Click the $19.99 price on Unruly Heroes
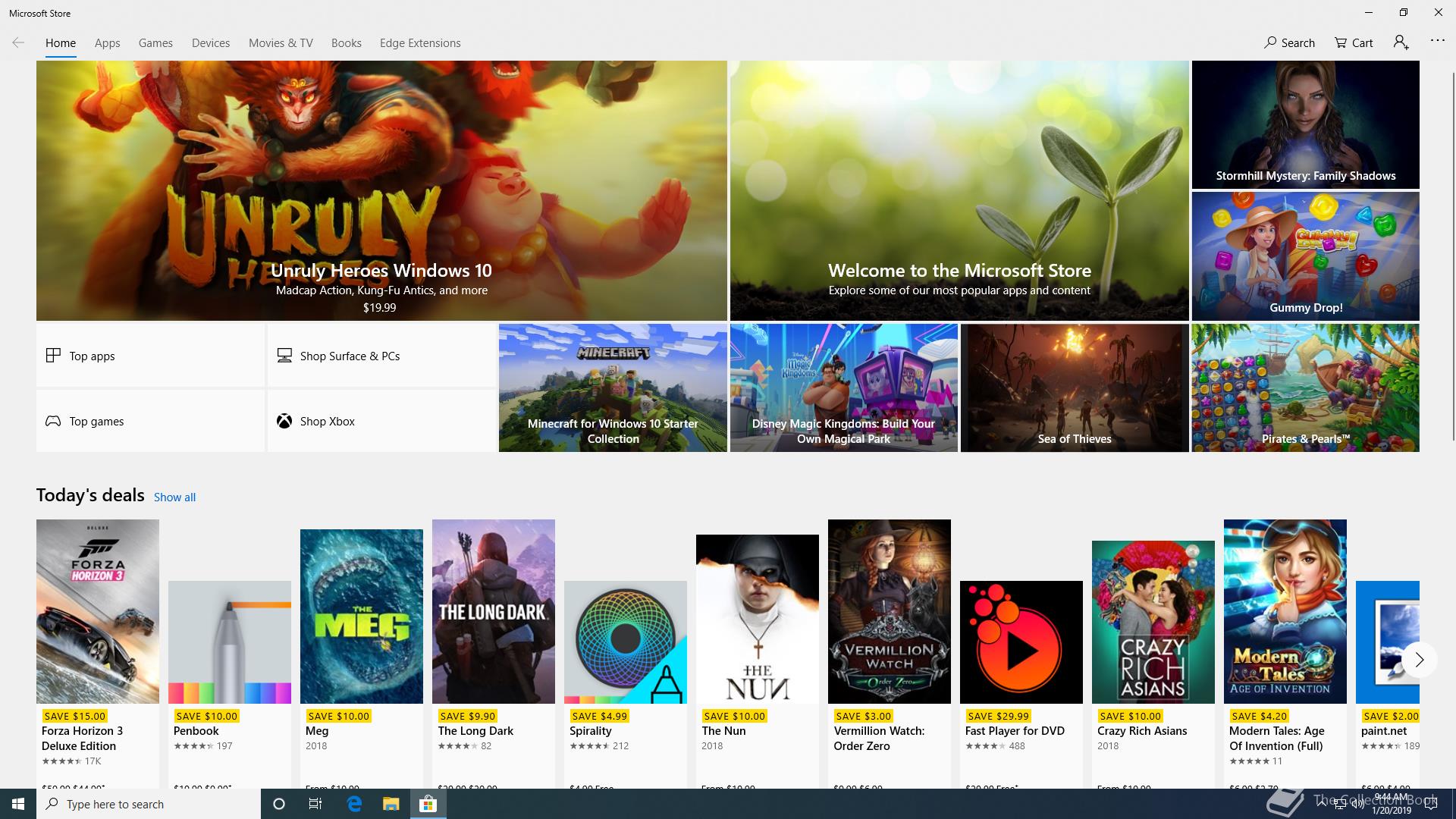1456x819 pixels. coord(379,308)
